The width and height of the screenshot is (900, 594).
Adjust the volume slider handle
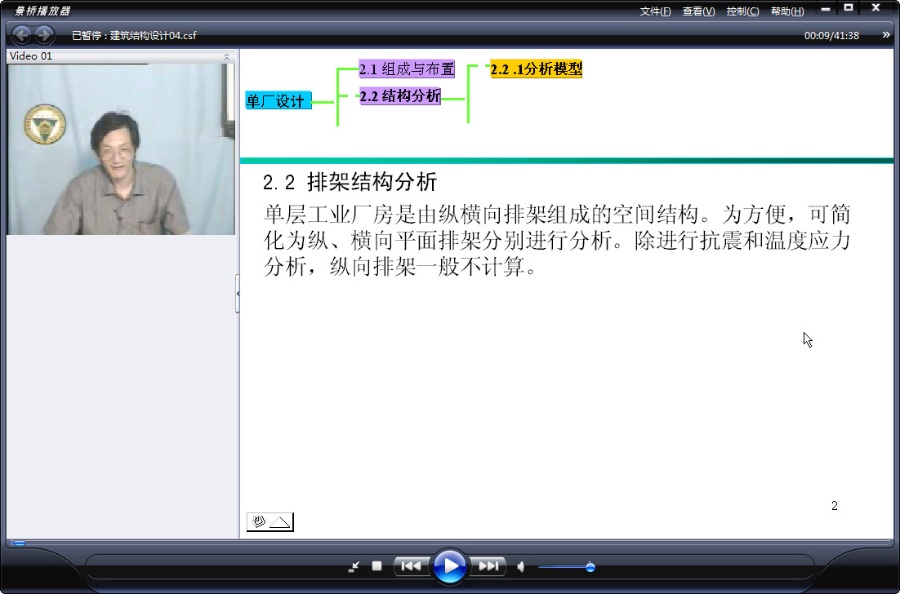point(590,567)
